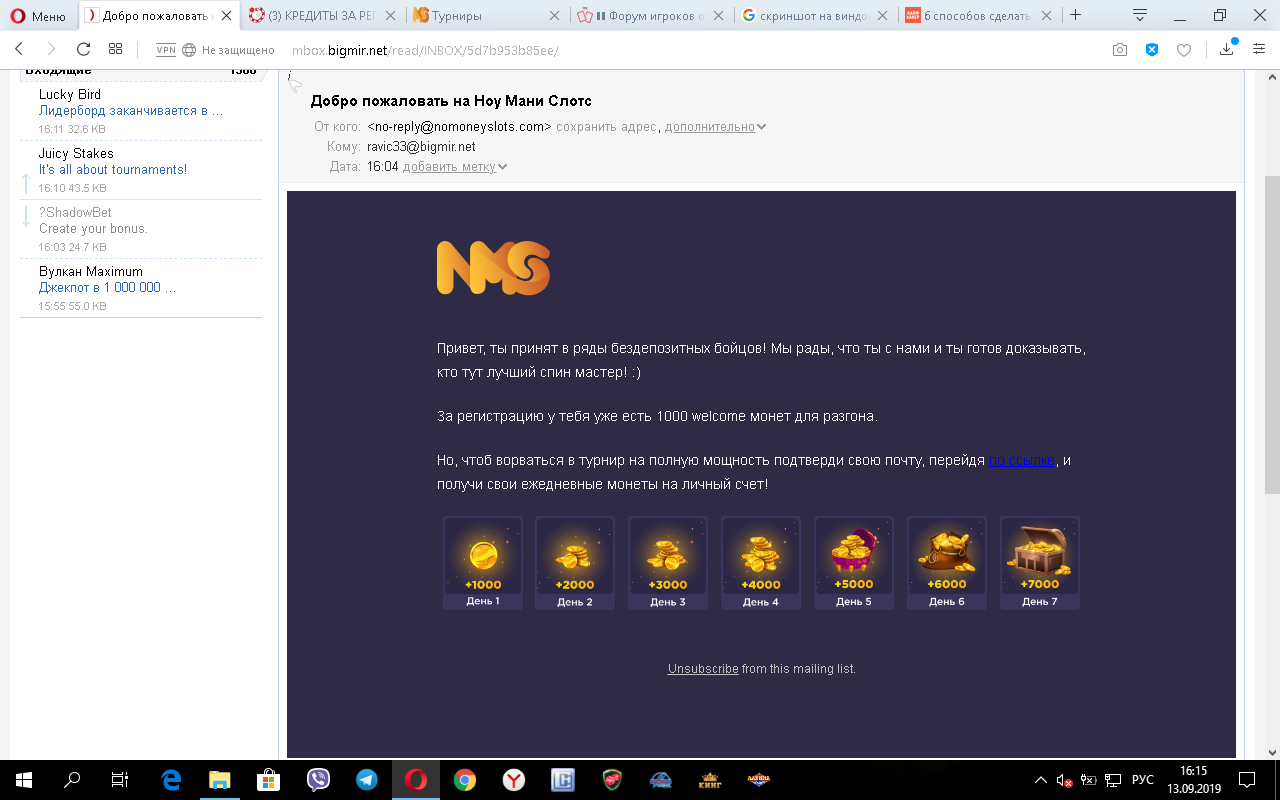Image resolution: width=1280 pixels, height=800 pixels.
Task: Open Viber from taskbar
Action: 318,780
